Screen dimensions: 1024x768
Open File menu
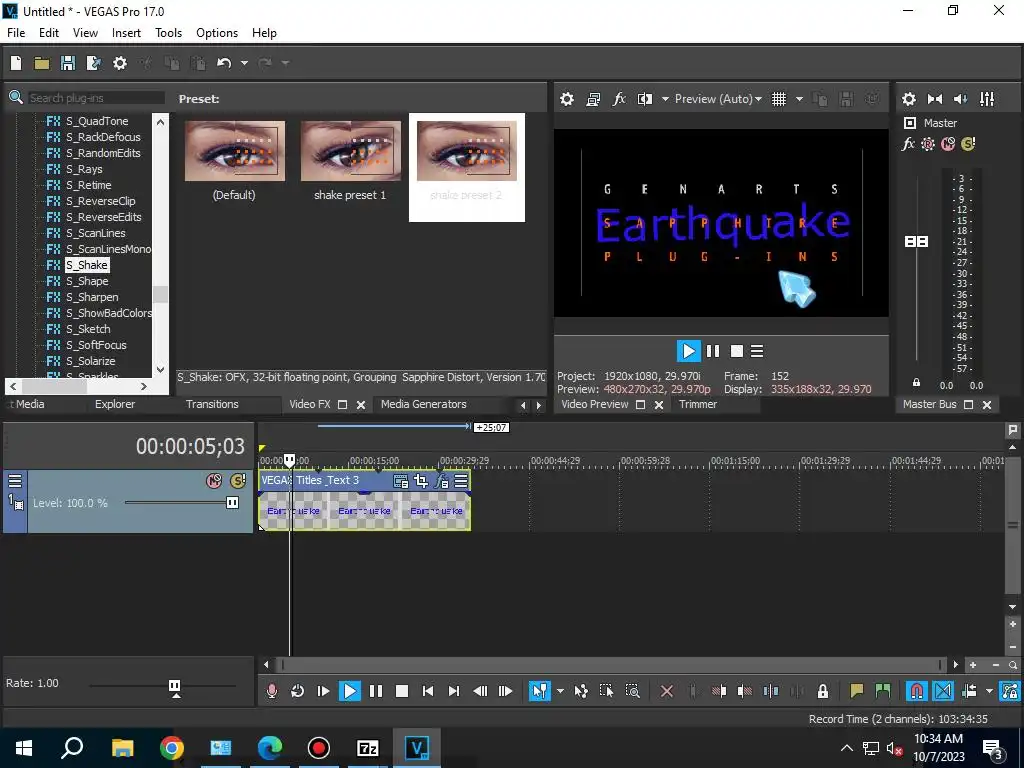16,33
